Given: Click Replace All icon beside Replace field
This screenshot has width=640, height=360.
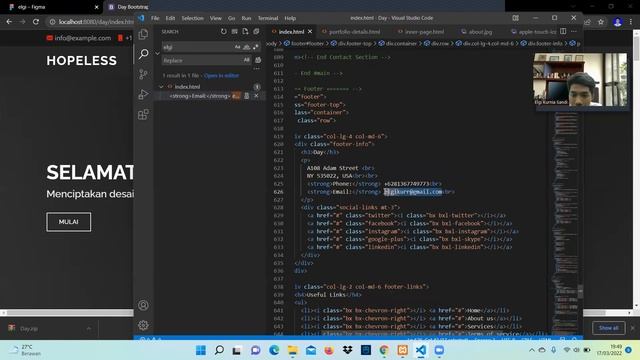Looking at the screenshot, I should pos(258,60).
